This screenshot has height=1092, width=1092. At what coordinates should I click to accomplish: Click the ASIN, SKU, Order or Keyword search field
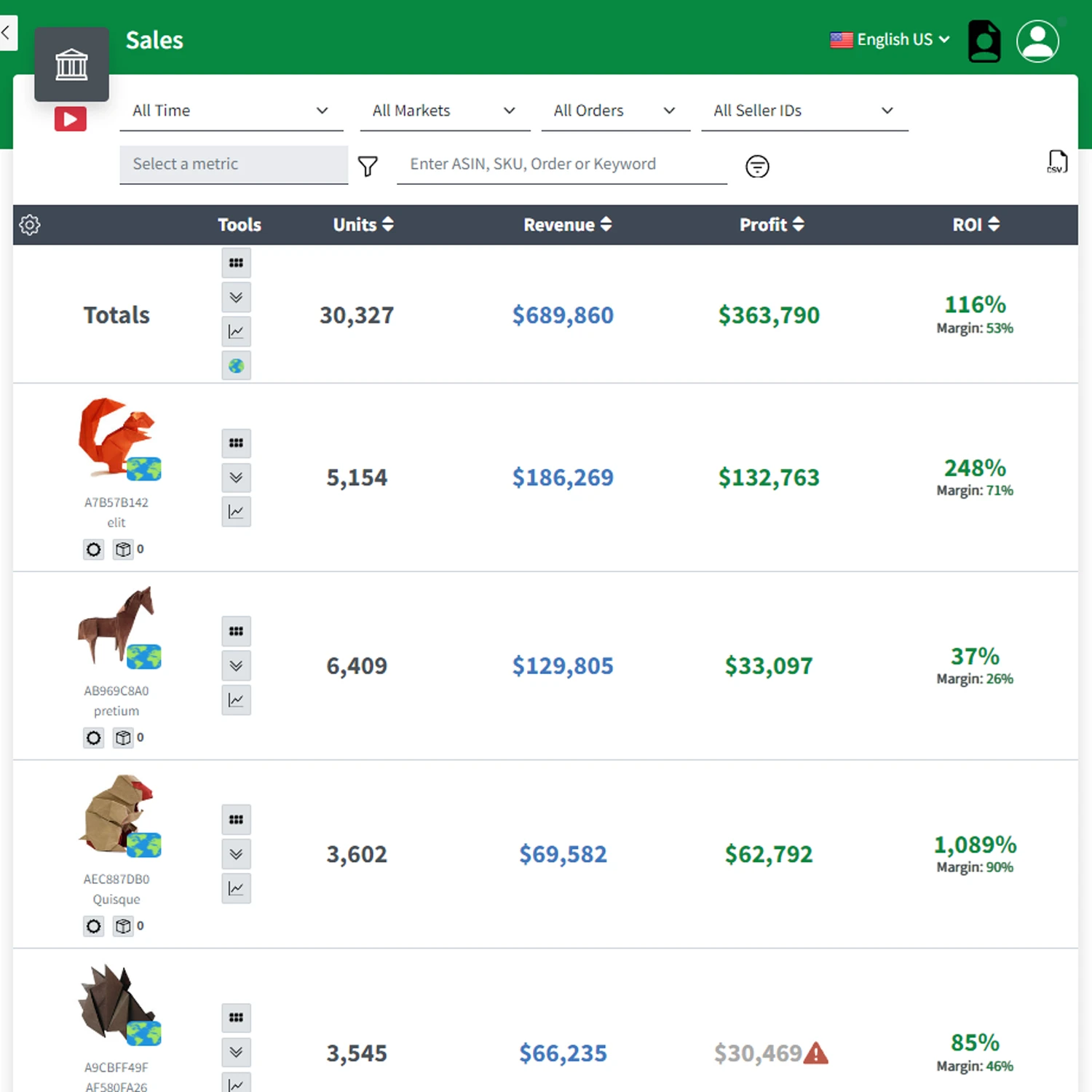562,165
